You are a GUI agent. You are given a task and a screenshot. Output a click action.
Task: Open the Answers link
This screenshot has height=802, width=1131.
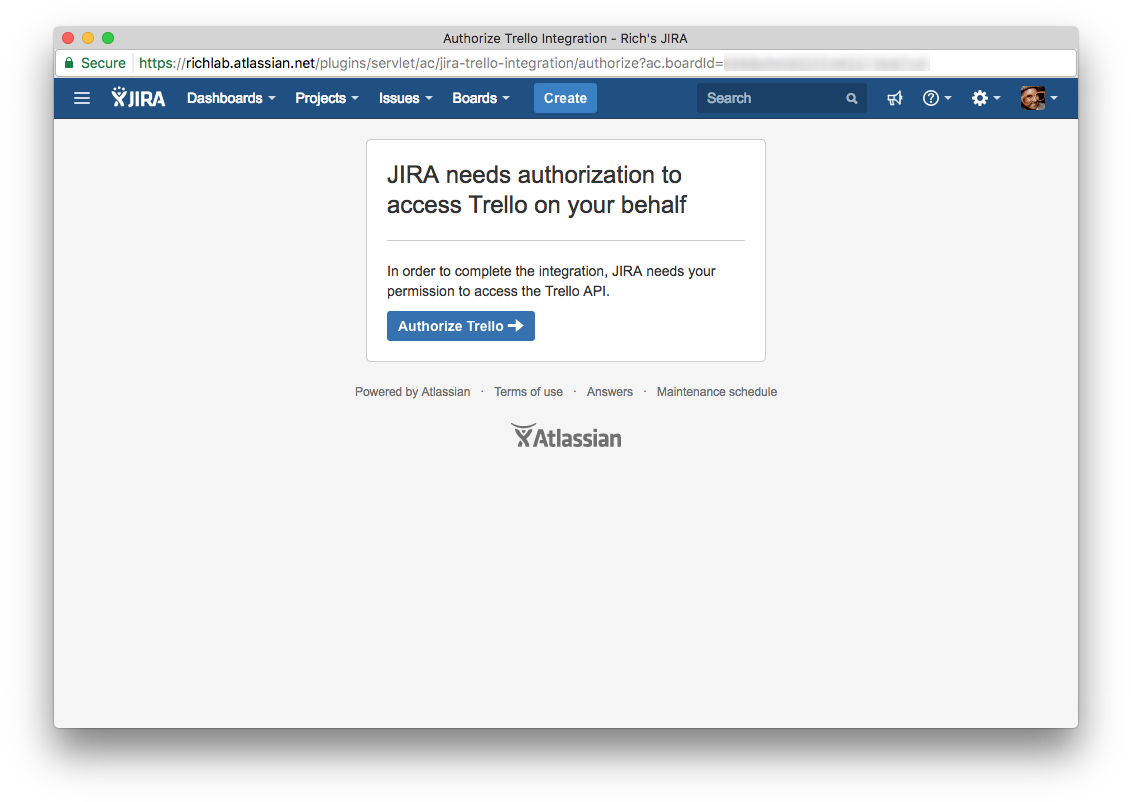coord(609,392)
